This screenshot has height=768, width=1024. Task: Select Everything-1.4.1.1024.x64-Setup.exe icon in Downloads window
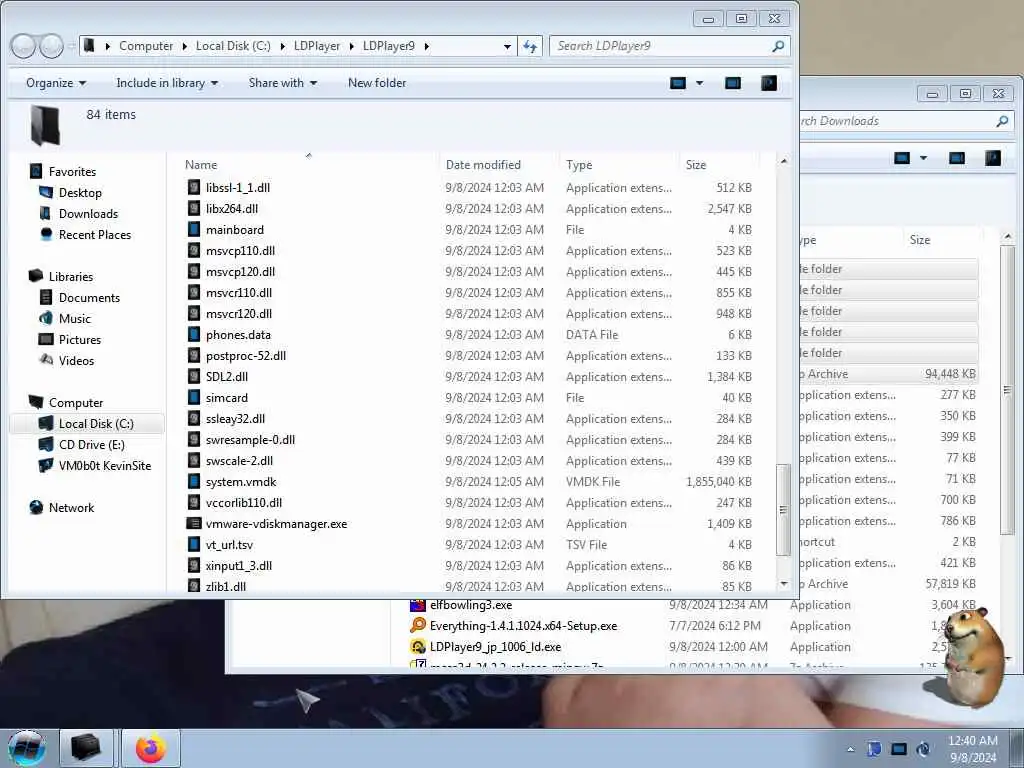417,626
